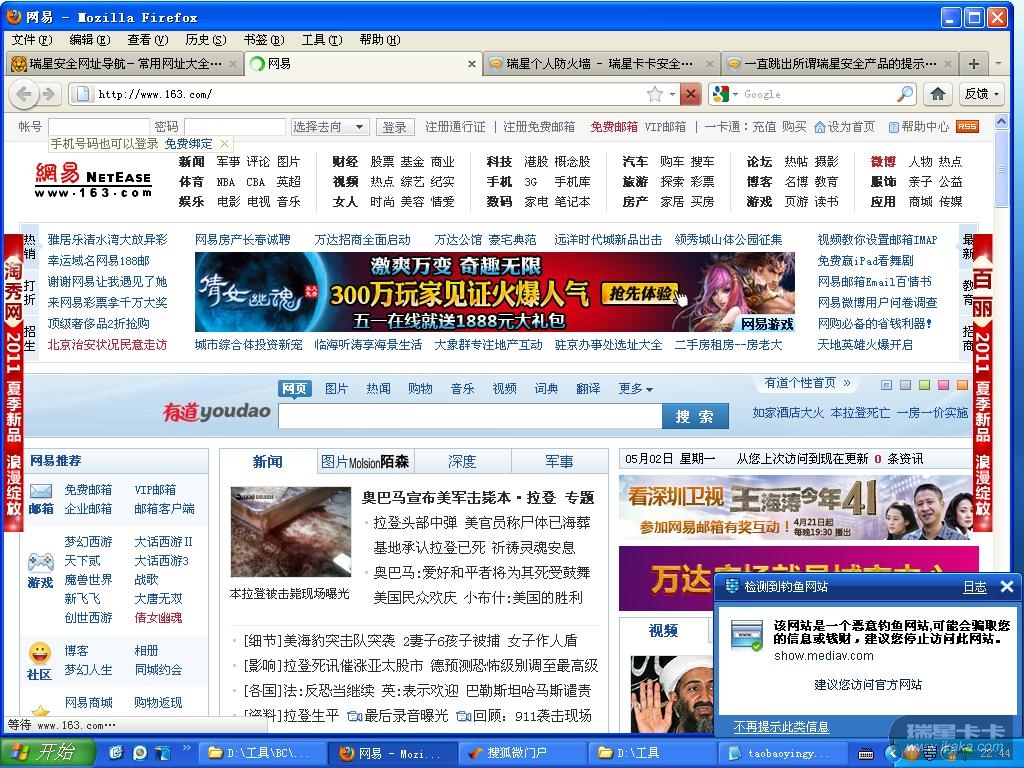Screen dimensions: 1024x768
Task: Click the 帐号 account input field
Action: pos(99,127)
